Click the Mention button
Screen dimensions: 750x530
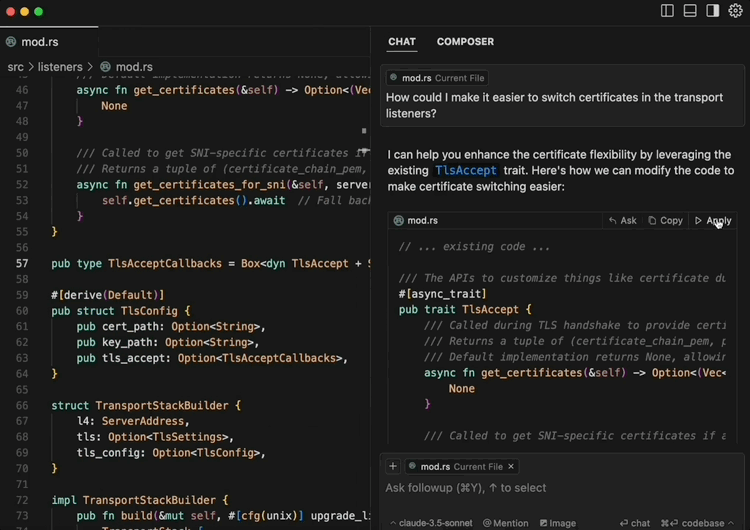pos(506,523)
